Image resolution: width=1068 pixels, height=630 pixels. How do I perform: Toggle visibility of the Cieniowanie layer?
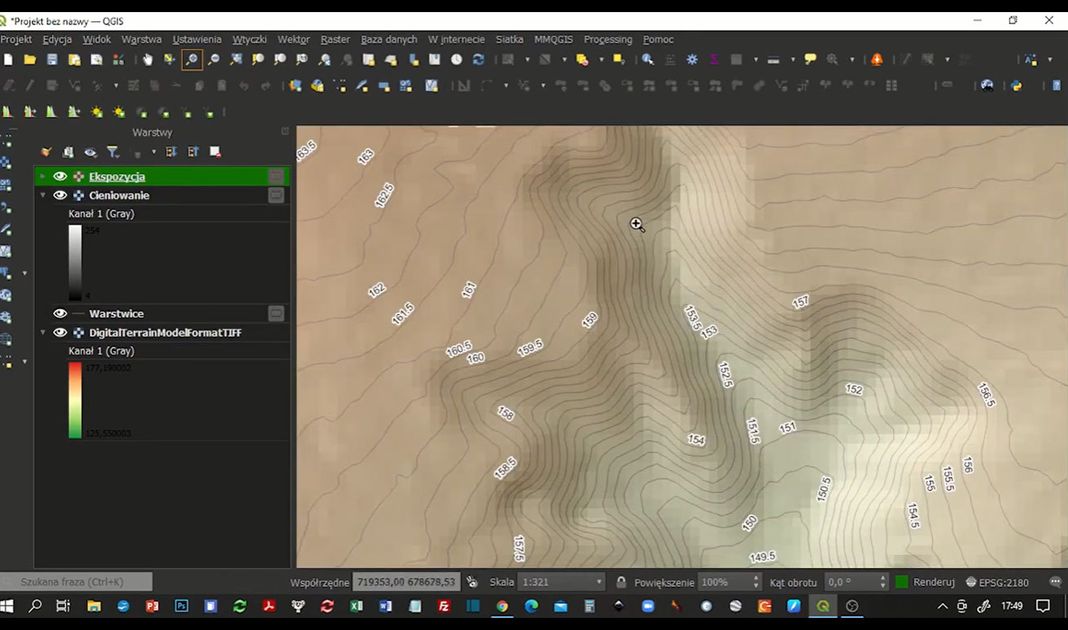(x=60, y=196)
